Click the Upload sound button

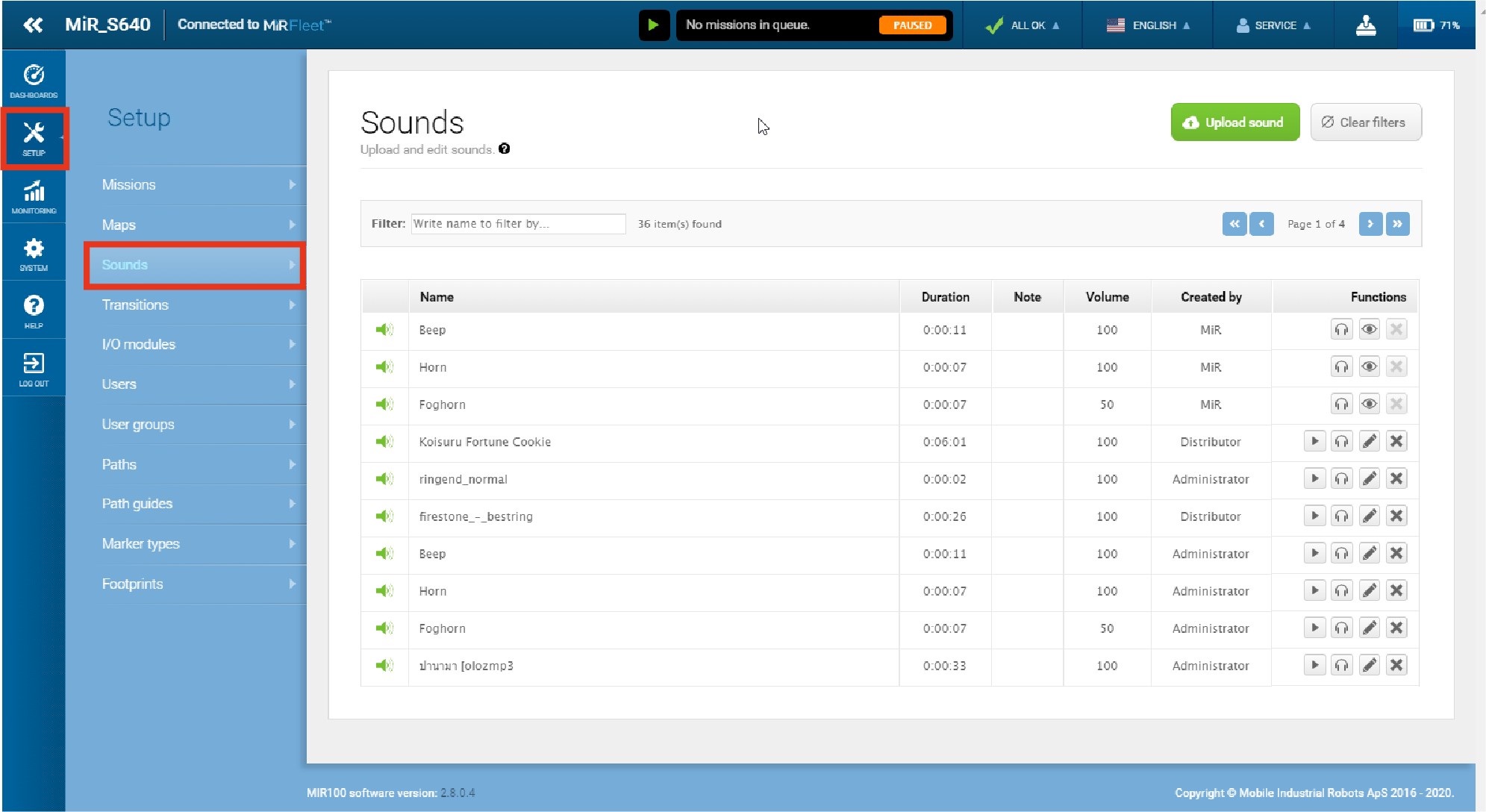[x=1234, y=122]
